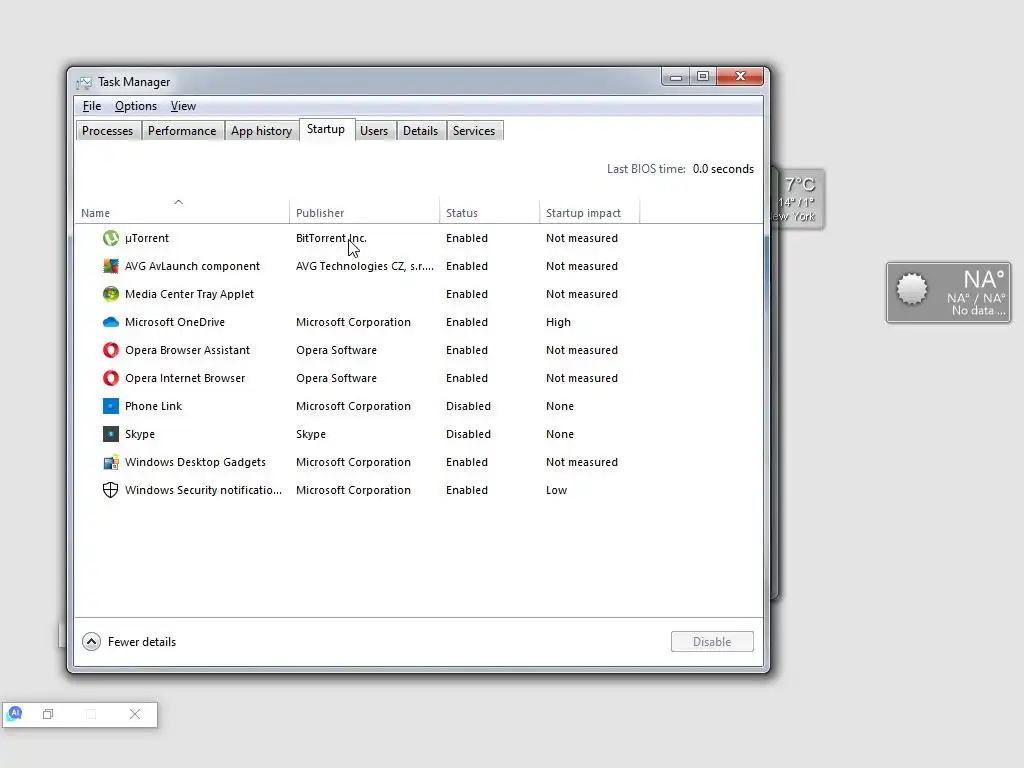Click the Fewer details label
Image resolution: width=1024 pixels, height=768 pixels.
(142, 642)
